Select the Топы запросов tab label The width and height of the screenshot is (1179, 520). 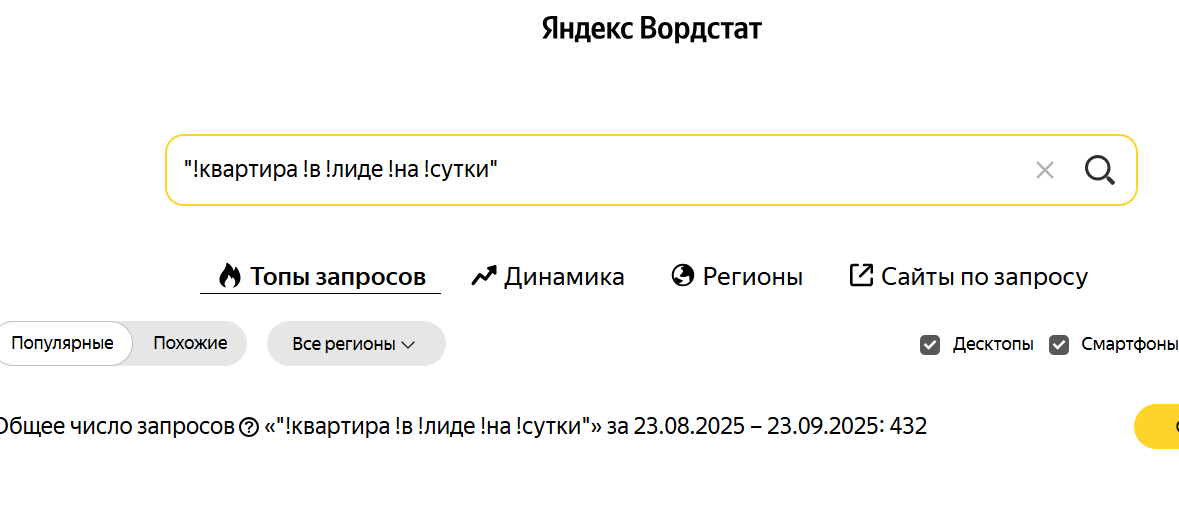click(338, 277)
